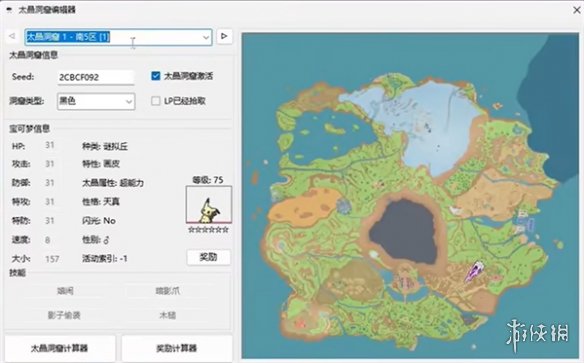
Task: Click the app icon in title bar
Action: 10,9
